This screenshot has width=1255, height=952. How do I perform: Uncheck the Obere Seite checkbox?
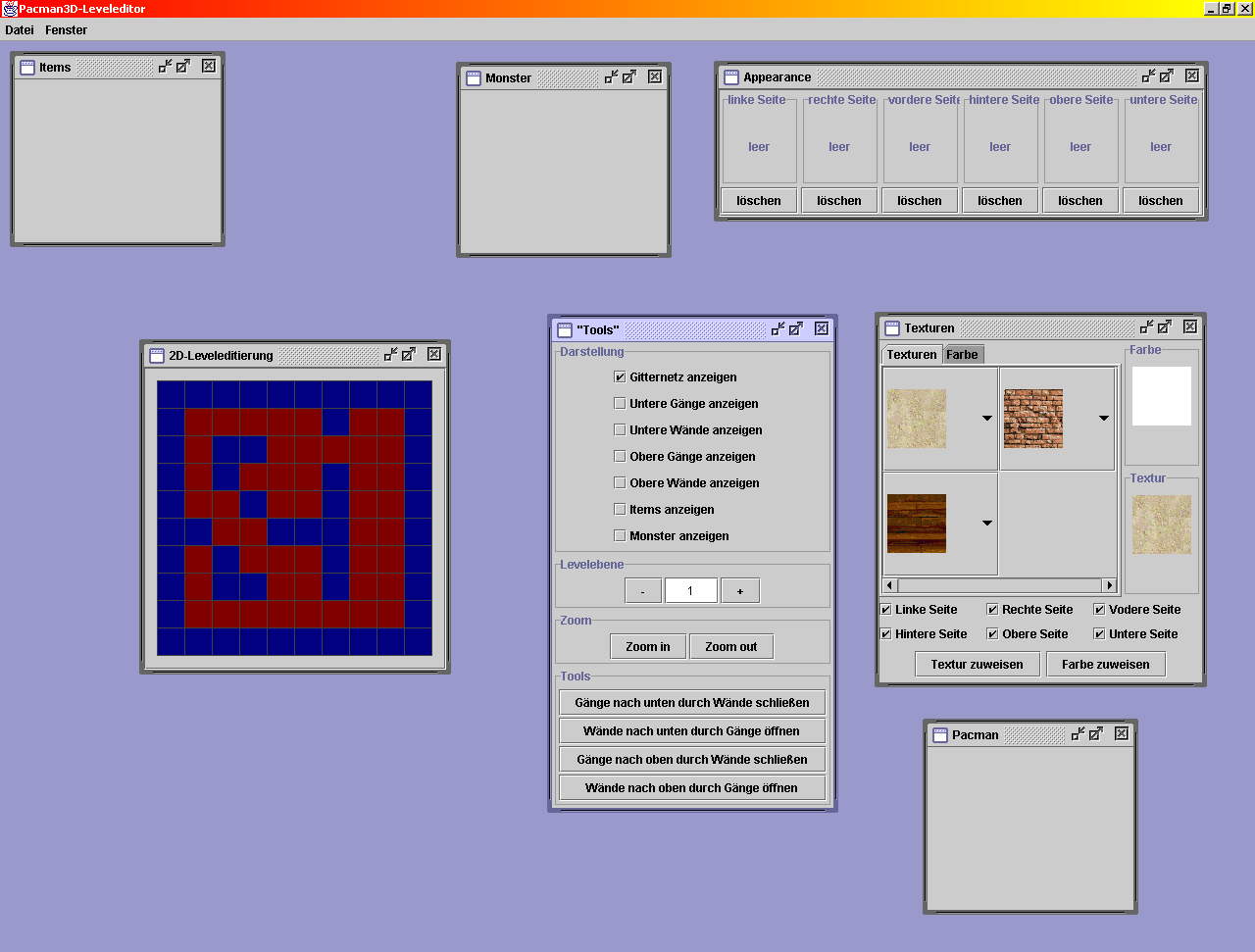tap(992, 634)
